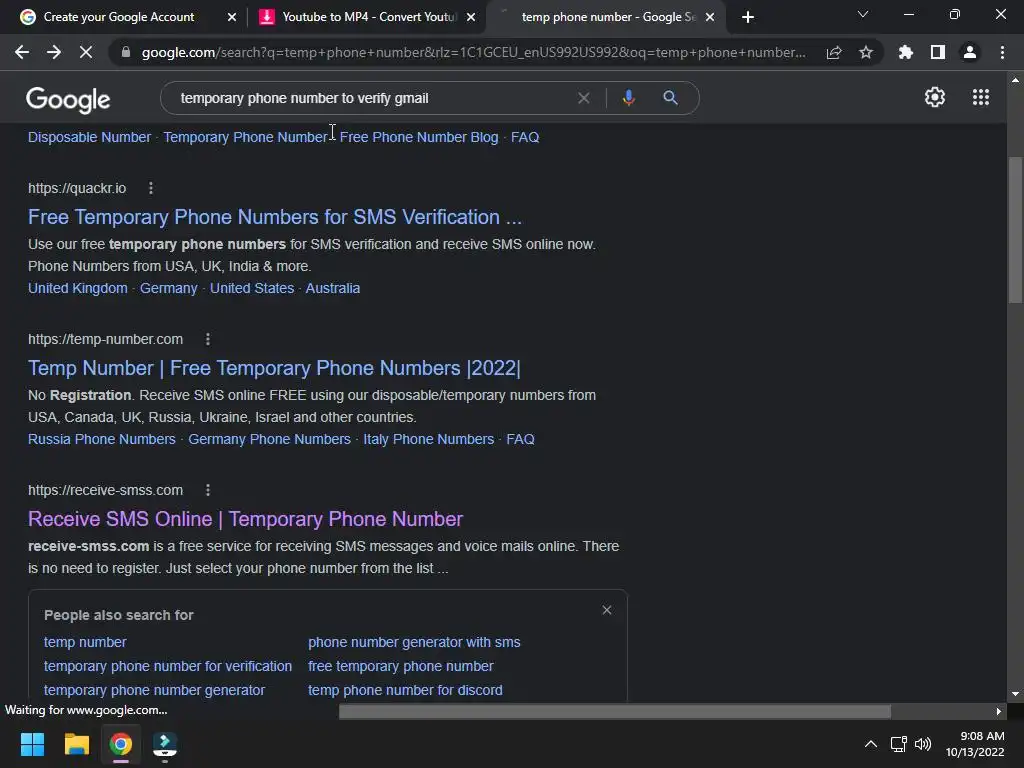Image resolution: width=1024 pixels, height=768 pixels.
Task: Search for temp number suggestion
Action: [85, 642]
